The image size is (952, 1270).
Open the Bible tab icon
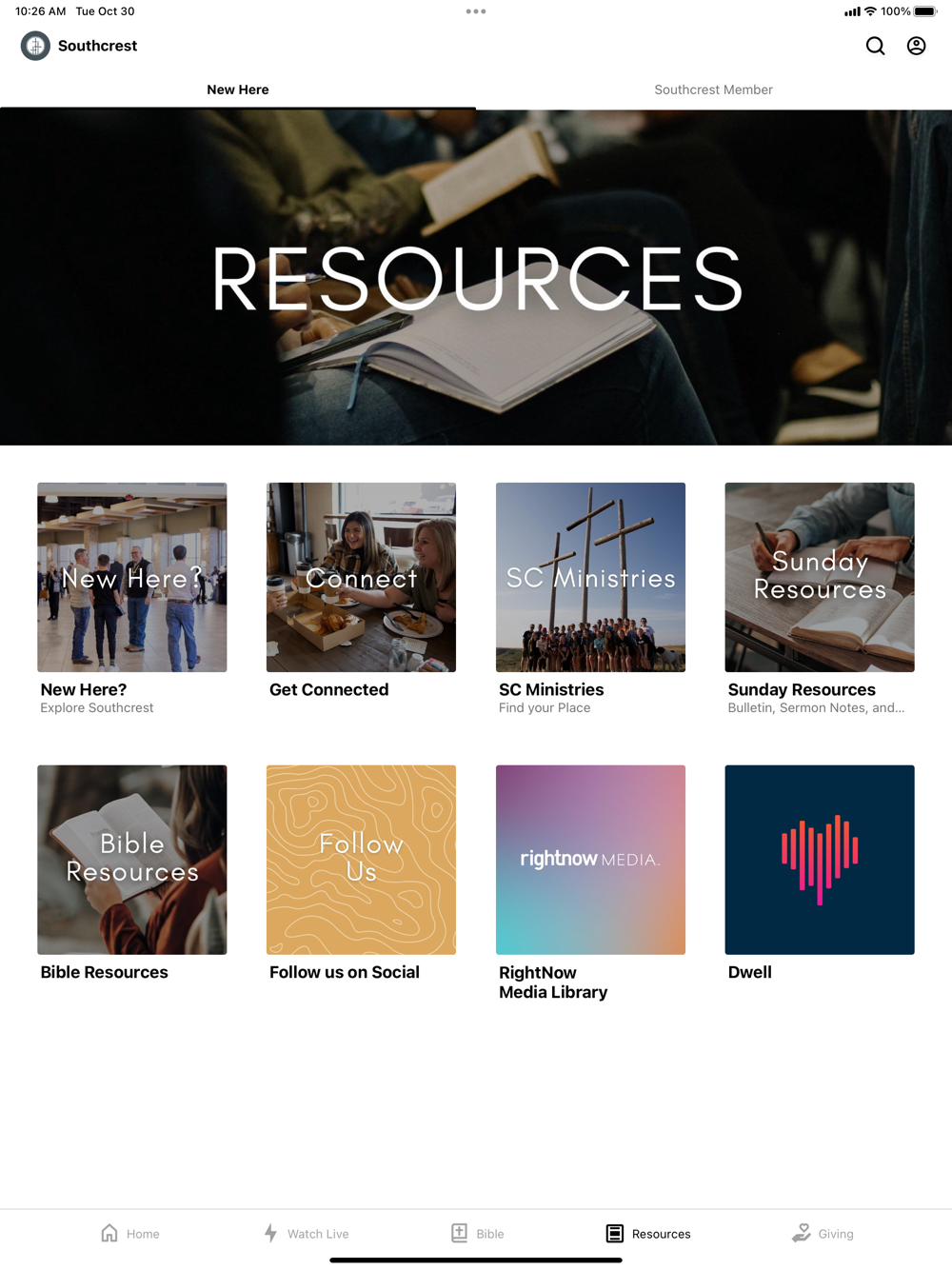tap(459, 1233)
